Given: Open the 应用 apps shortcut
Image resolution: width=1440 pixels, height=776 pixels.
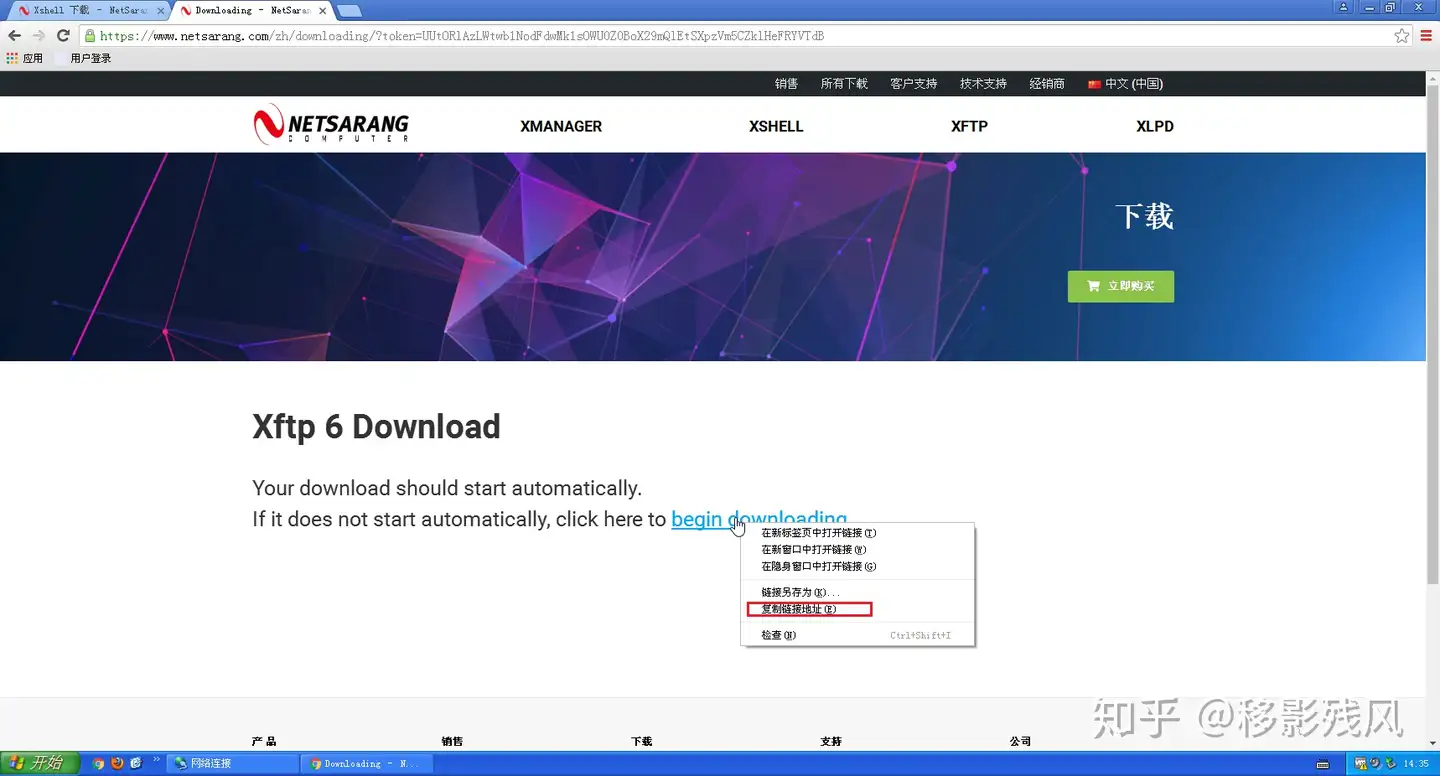Looking at the screenshot, I should [25, 58].
